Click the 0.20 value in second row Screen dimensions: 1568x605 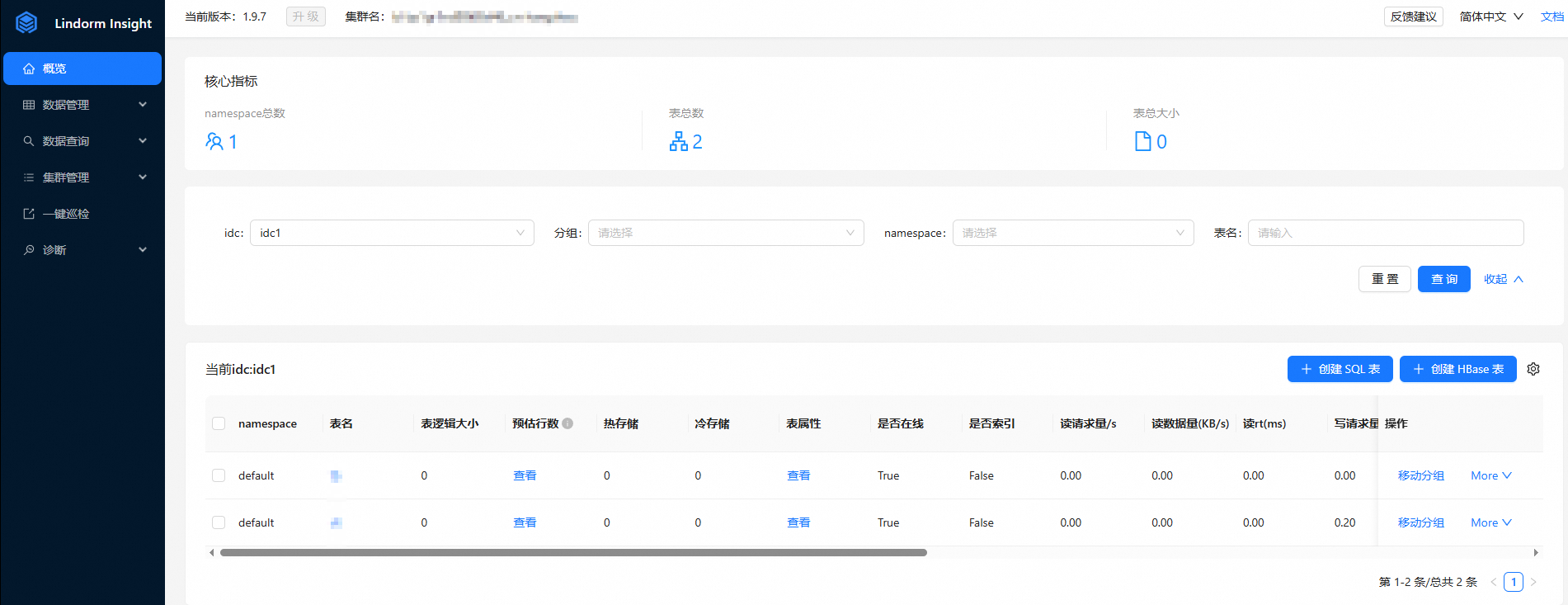[x=1344, y=522]
